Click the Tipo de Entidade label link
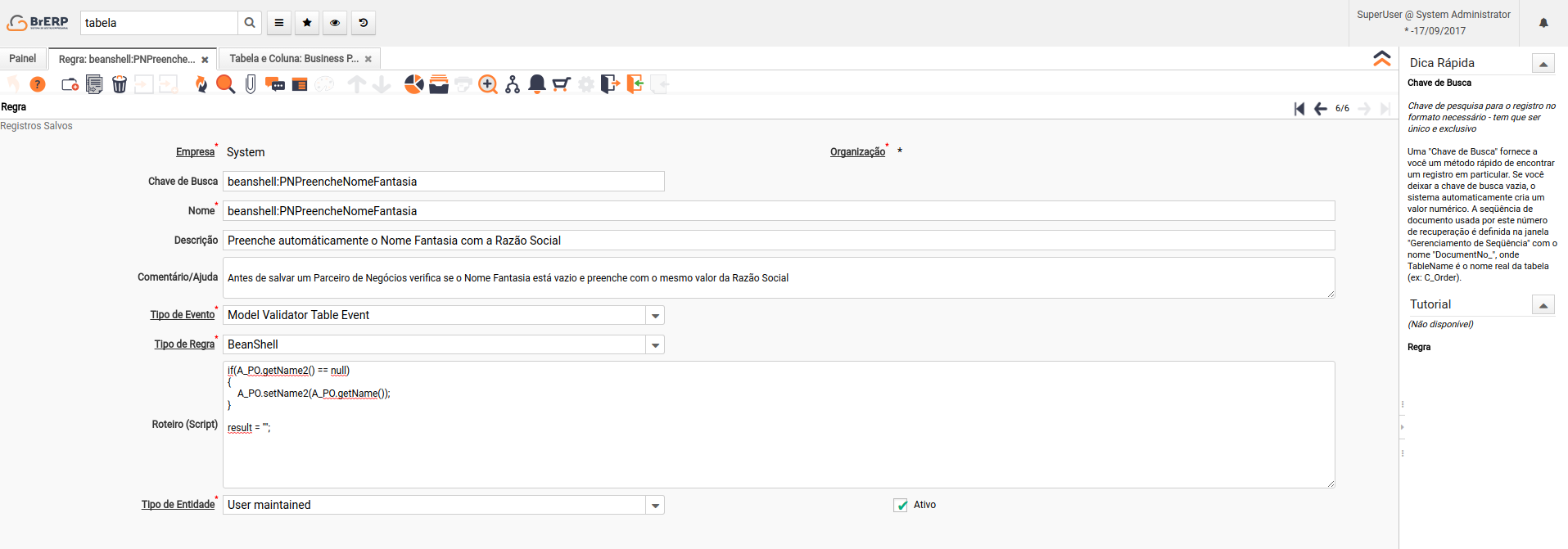Screen dimensions: 1568x549 pos(178,505)
